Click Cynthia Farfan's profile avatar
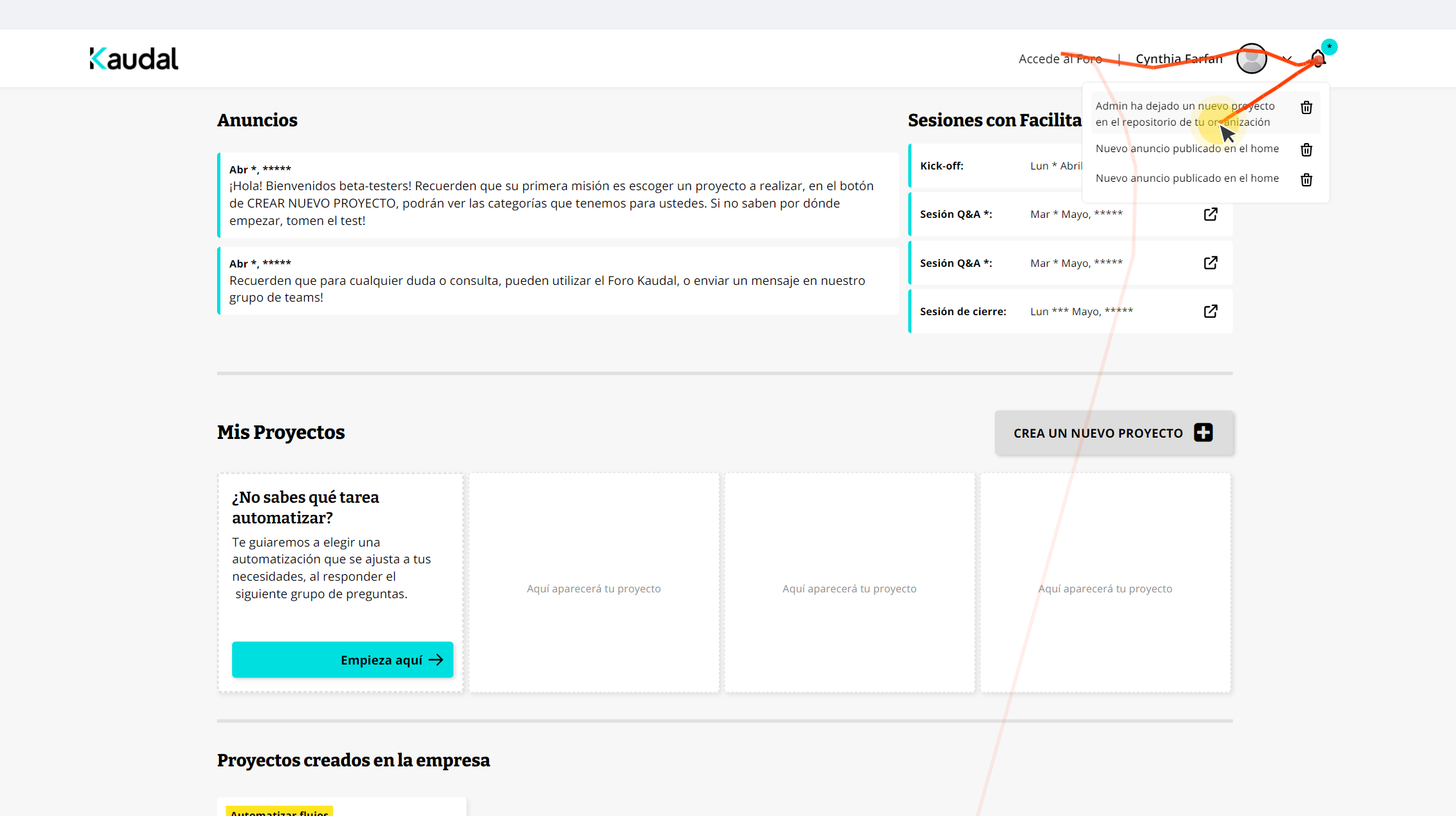The height and width of the screenshot is (816, 1456). point(1251,59)
